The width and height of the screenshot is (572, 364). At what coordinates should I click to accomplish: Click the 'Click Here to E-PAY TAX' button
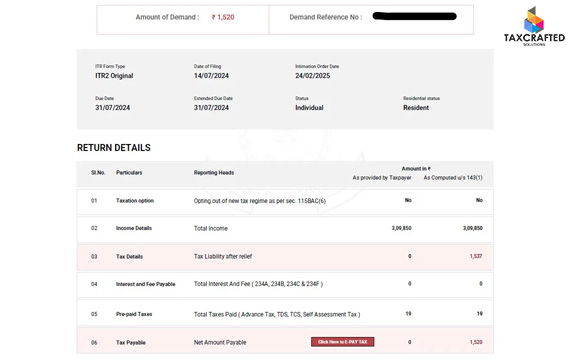(x=343, y=342)
